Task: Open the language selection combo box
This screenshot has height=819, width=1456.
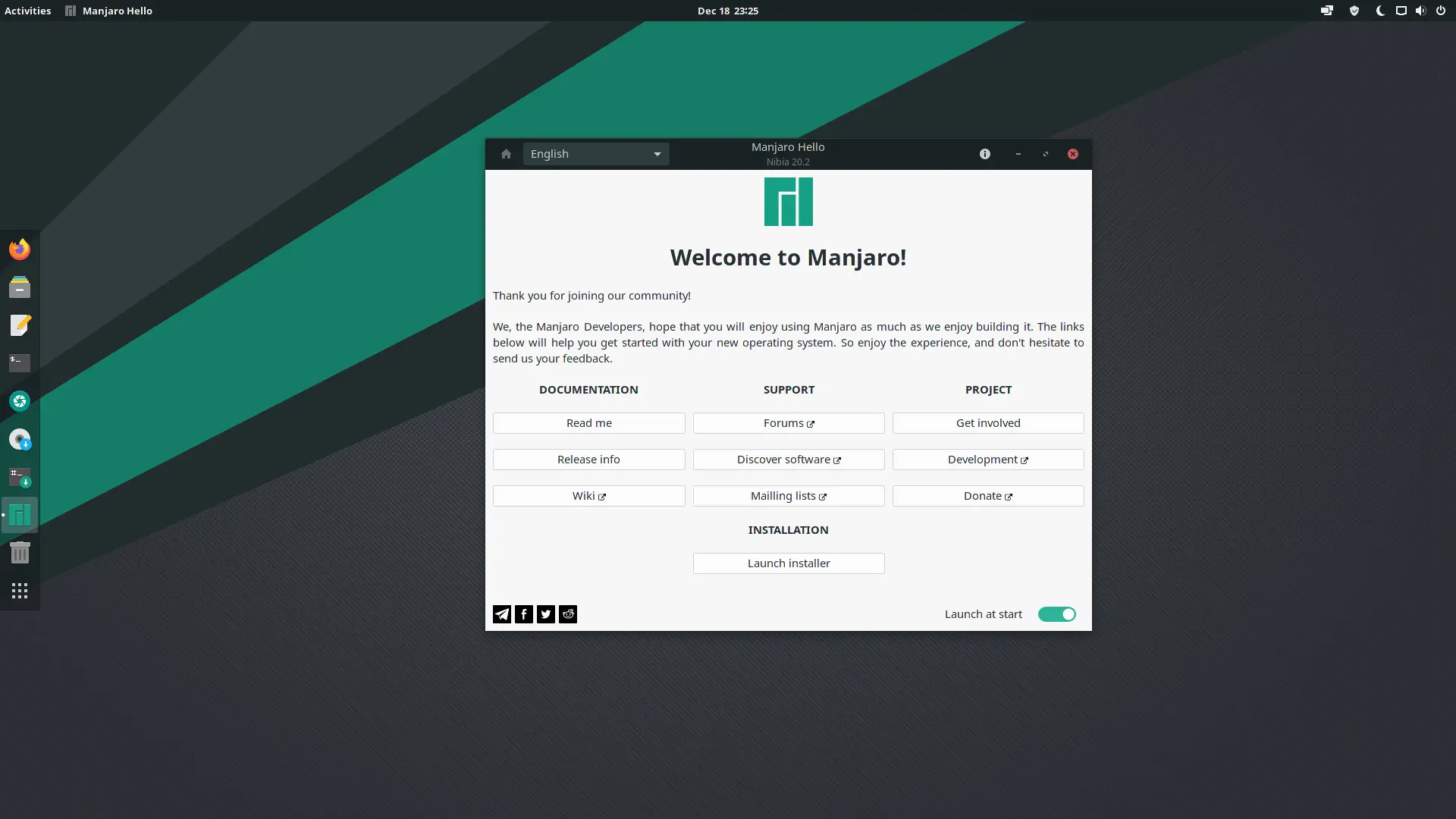Action: click(595, 153)
